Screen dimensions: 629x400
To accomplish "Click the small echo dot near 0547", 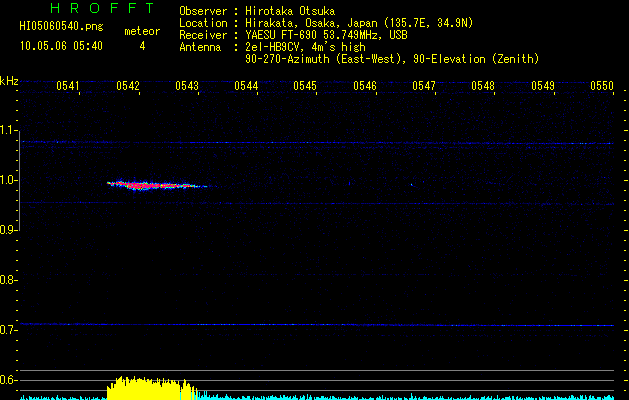I will click(412, 185).
